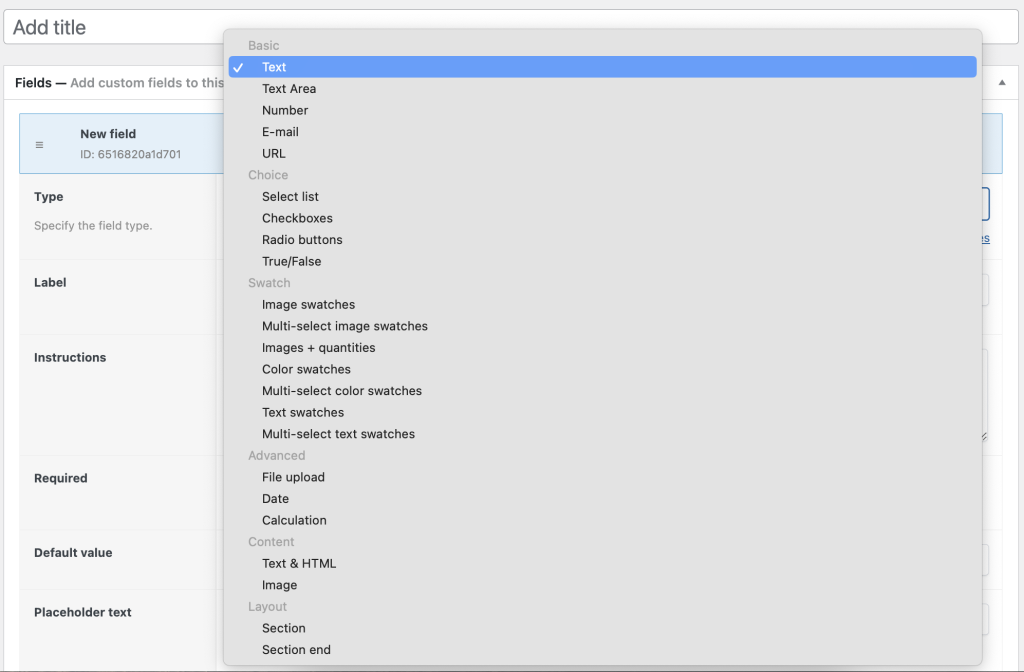
Task: Pick Images + quantities option
Action: [318, 347]
